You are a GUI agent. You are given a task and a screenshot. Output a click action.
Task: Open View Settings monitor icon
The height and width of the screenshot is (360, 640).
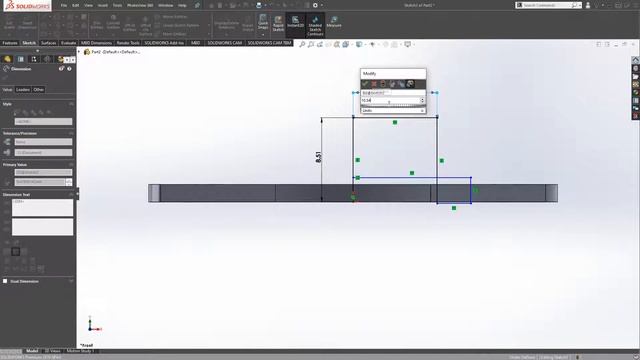click(408, 44)
